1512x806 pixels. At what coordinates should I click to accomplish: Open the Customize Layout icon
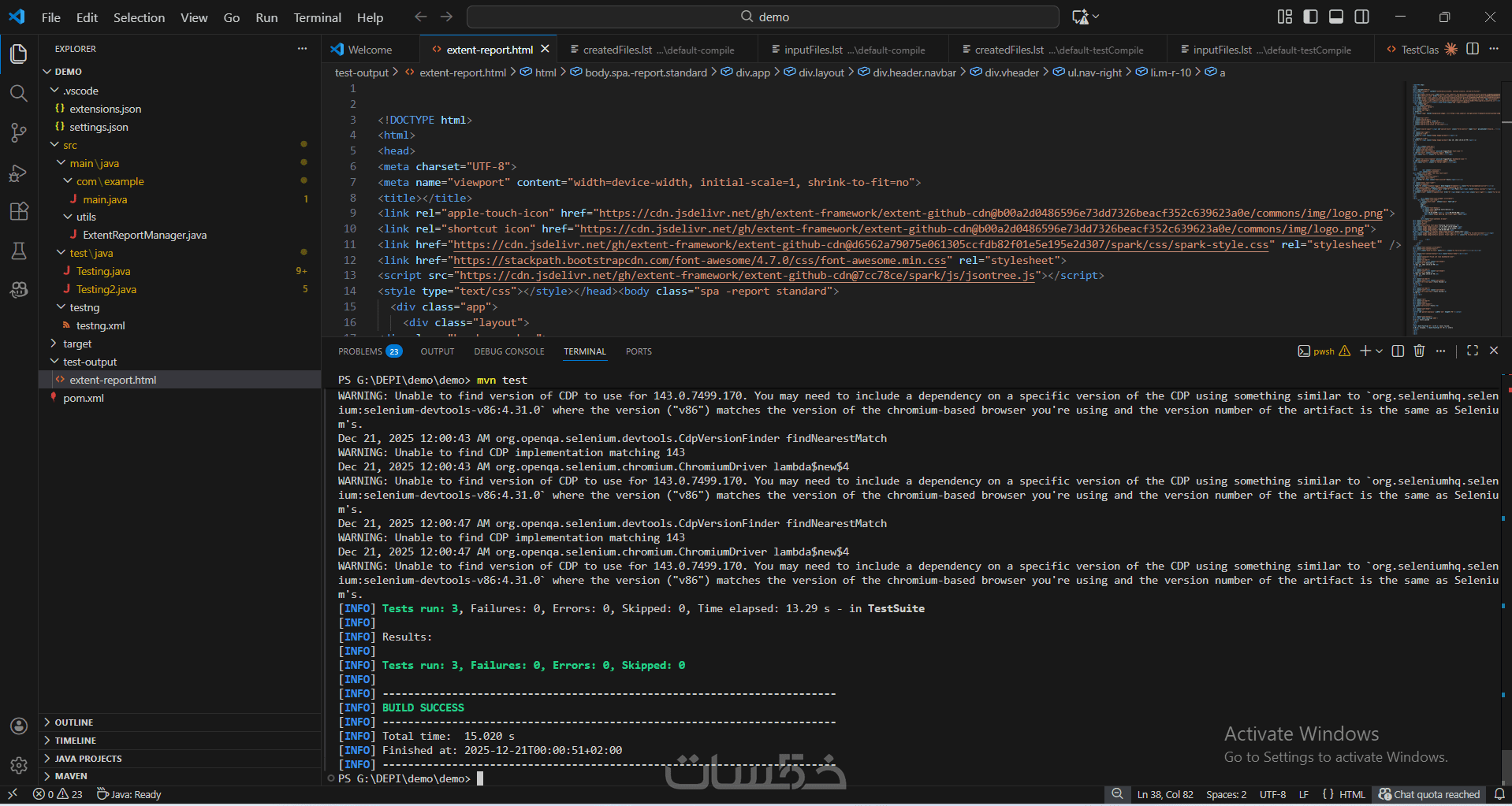(x=1285, y=17)
